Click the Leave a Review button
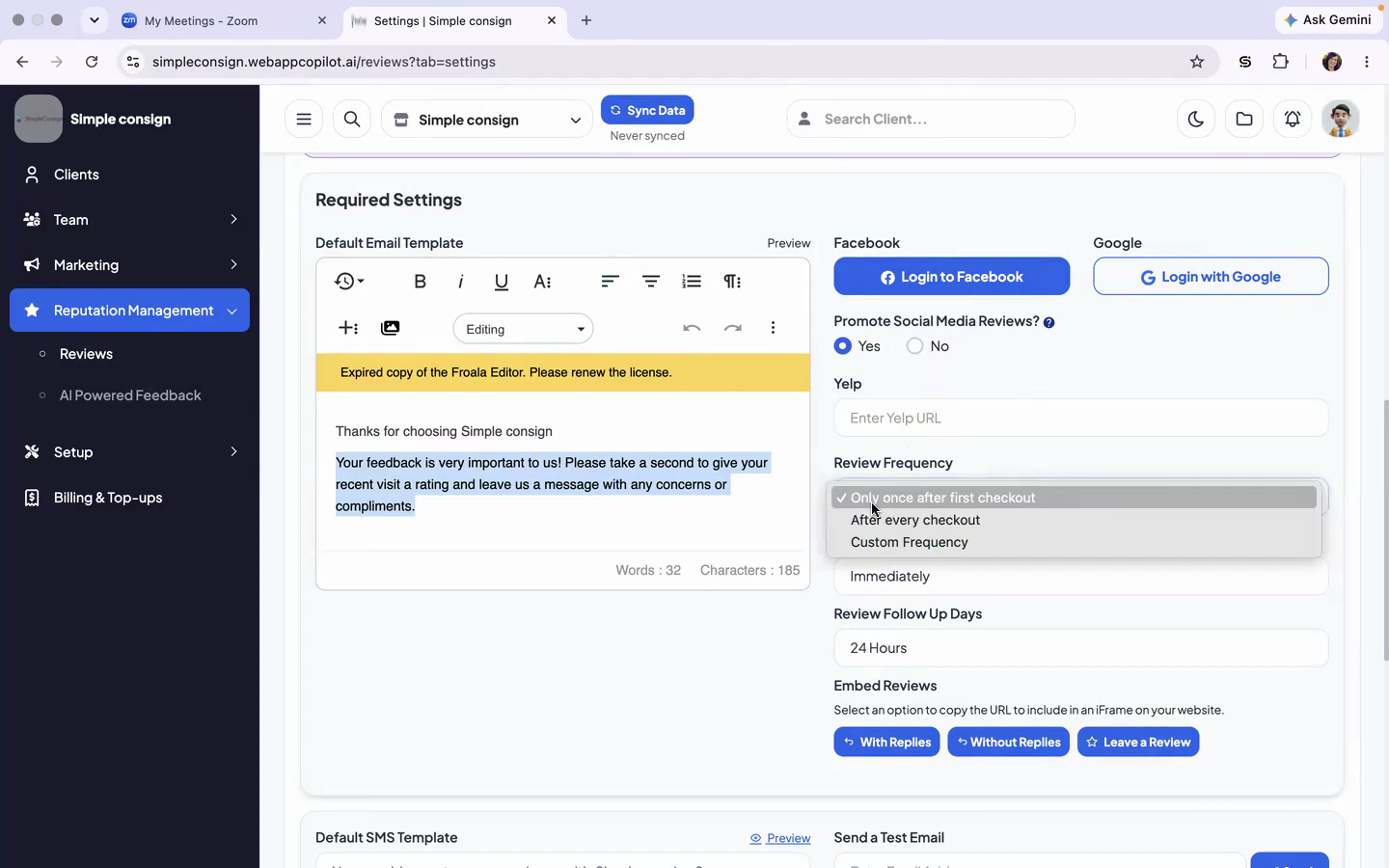 1138,742
